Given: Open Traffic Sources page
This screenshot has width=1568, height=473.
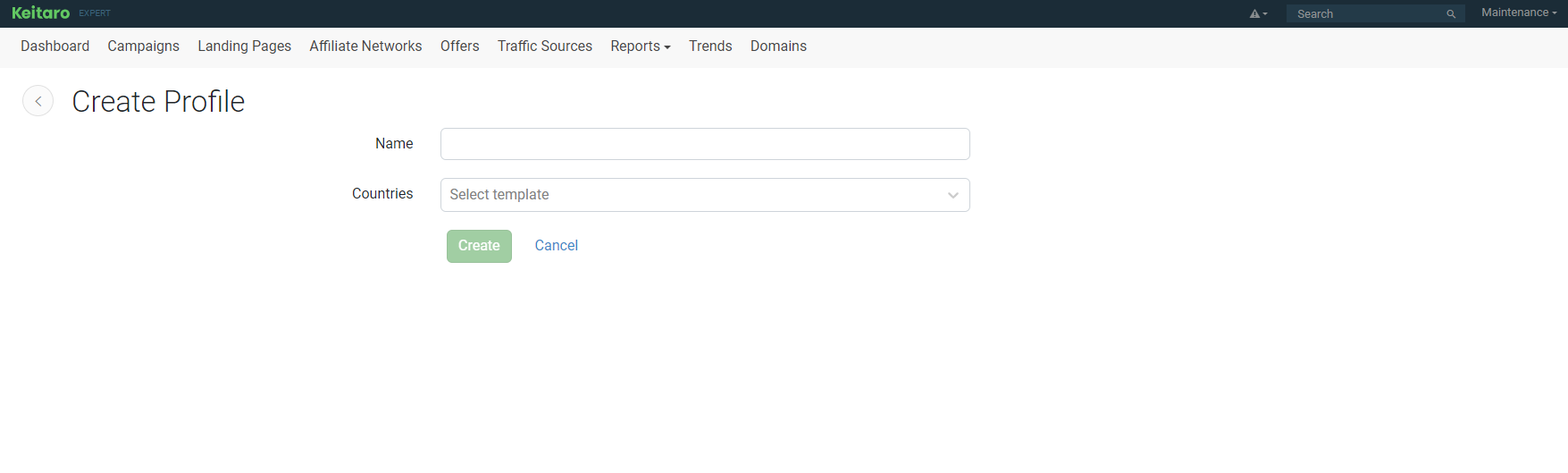Looking at the screenshot, I should coord(544,46).
